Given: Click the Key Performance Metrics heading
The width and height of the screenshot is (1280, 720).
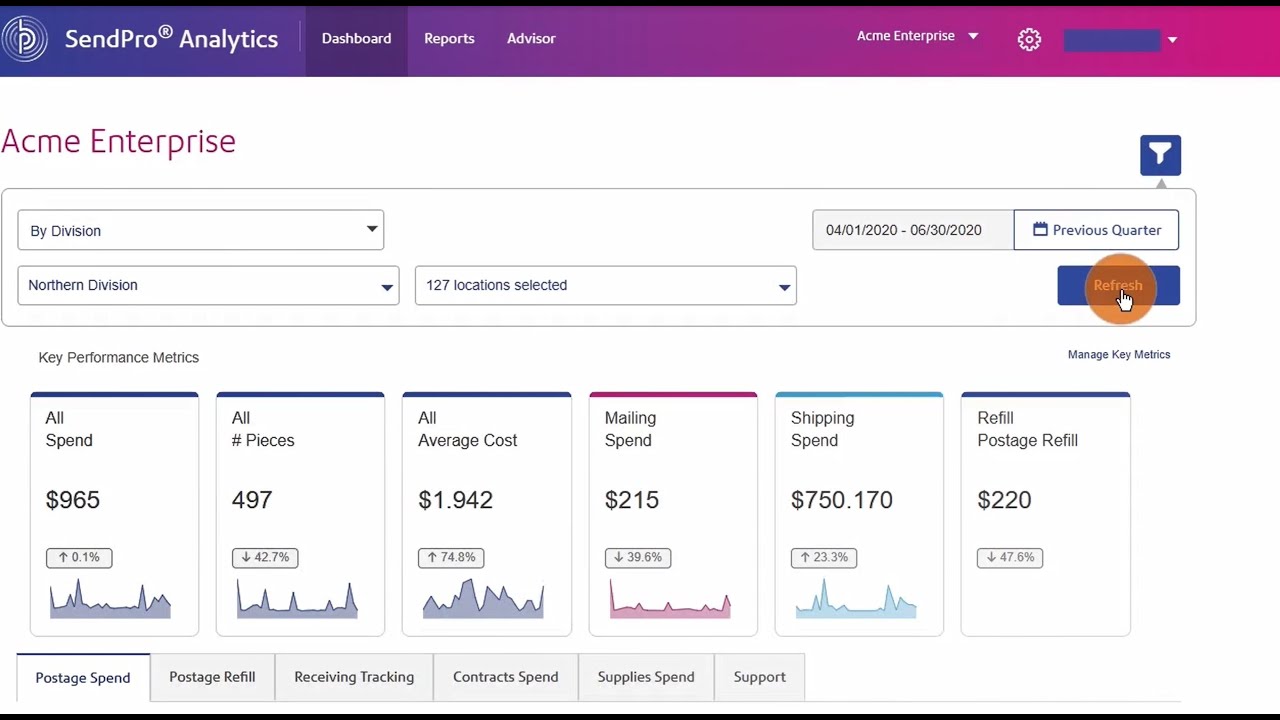Looking at the screenshot, I should click(119, 357).
